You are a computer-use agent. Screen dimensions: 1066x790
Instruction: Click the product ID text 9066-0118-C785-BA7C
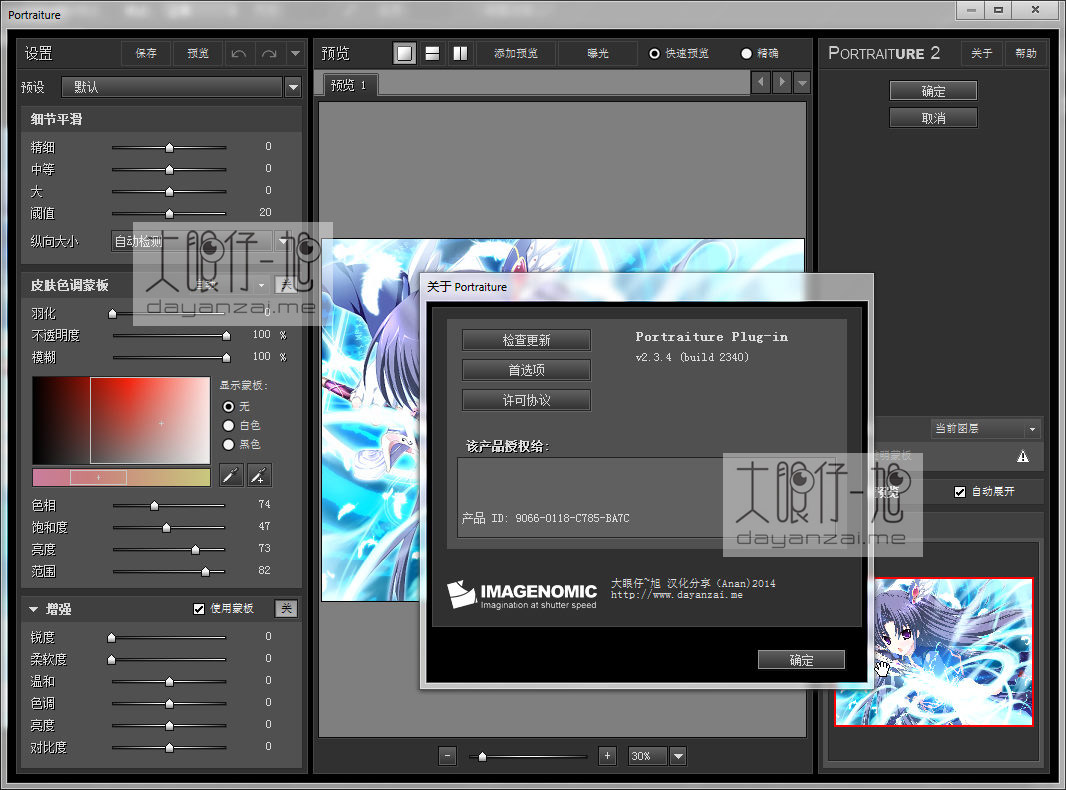point(572,518)
